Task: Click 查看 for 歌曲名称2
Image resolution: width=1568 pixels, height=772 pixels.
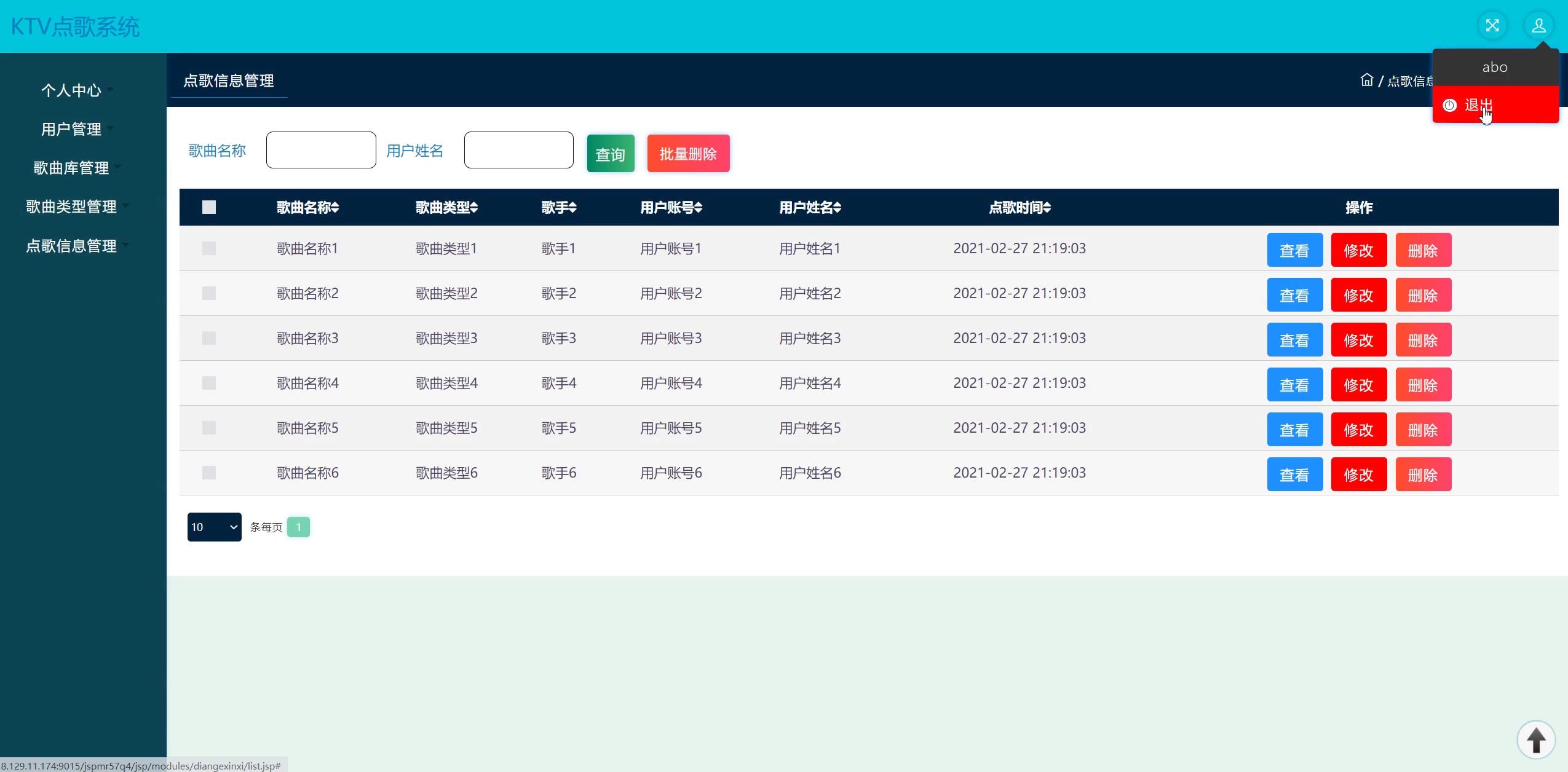Action: 1294,294
